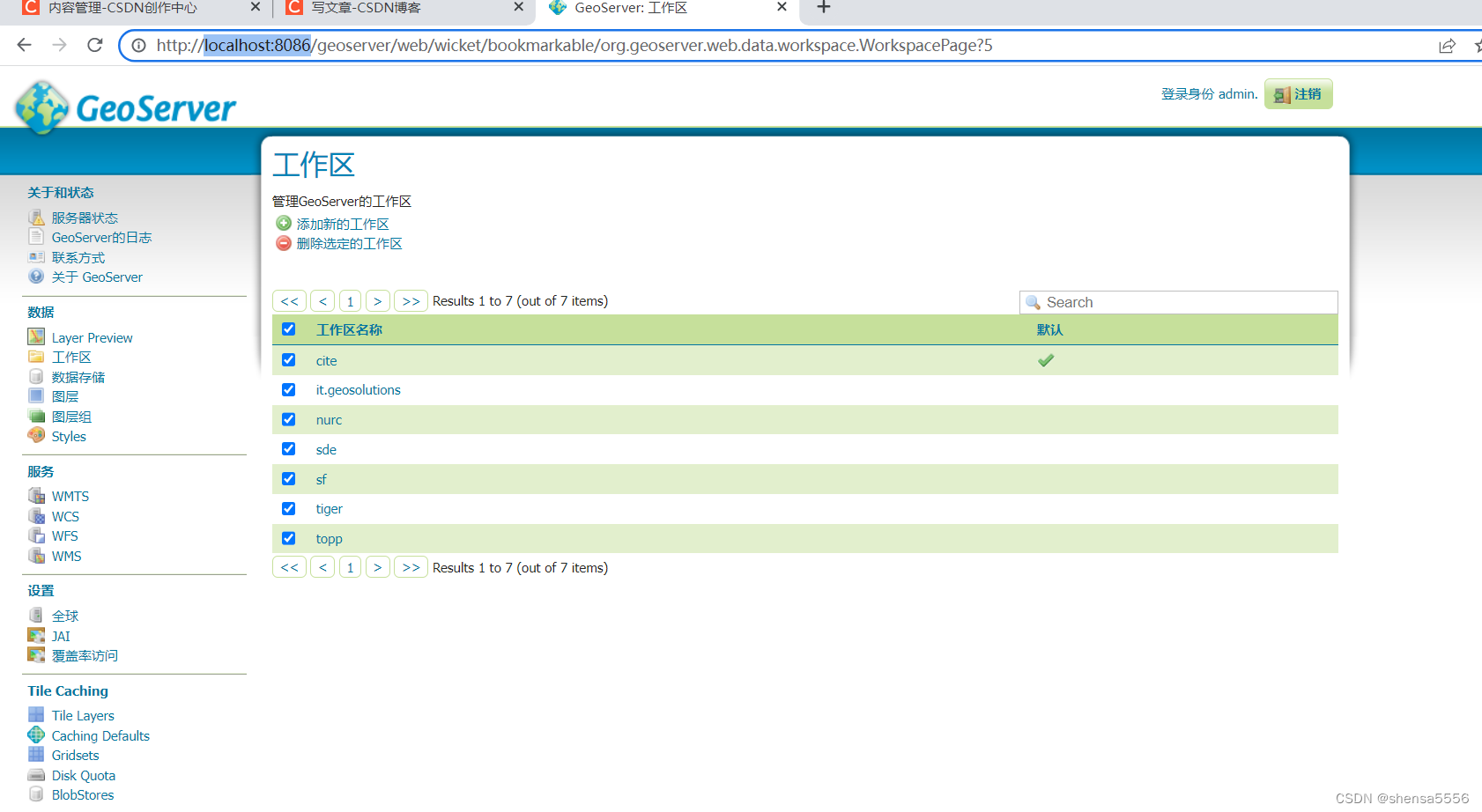Click the 联系方式 contact card icon
The width and height of the screenshot is (1482, 812).
coord(36,257)
